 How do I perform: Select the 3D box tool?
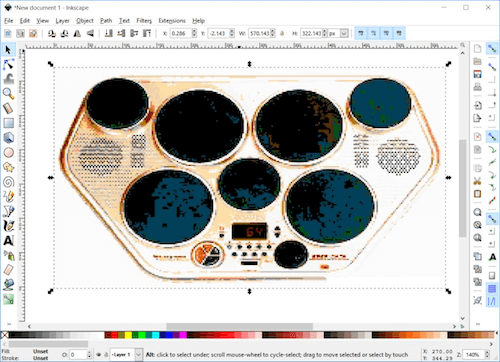9,138
